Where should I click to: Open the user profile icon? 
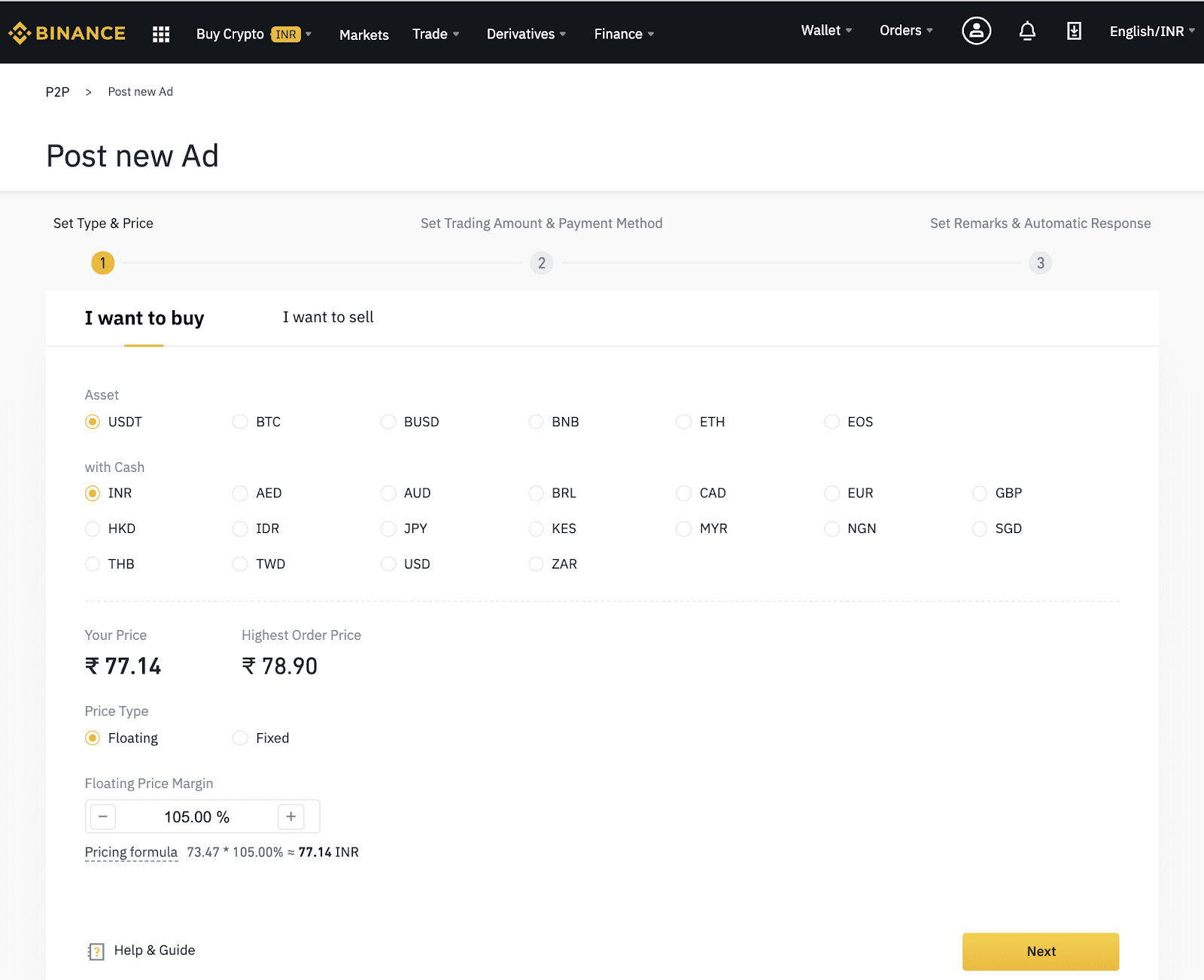tap(976, 31)
